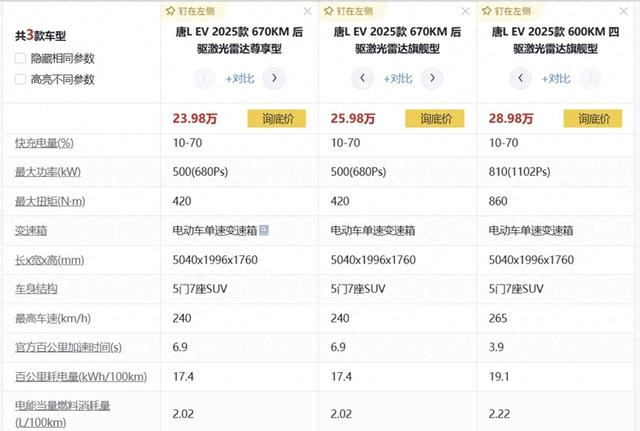The height and width of the screenshot is (431, 640).
Task: Open the 最大功率(kW) parameter explanation
Action: [x=48, y=172]
